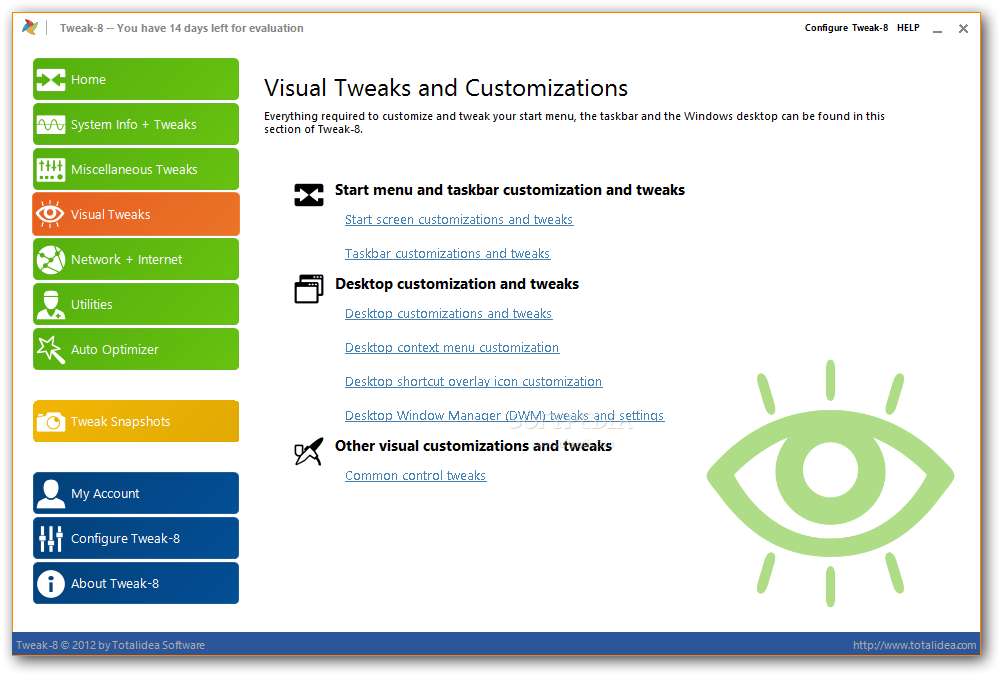Image resolution: width=1001 pixels, height=676 pixels.
Task: Click the 'Visual Tweaks and Customizations' title
Action: [x=446, y=87]
